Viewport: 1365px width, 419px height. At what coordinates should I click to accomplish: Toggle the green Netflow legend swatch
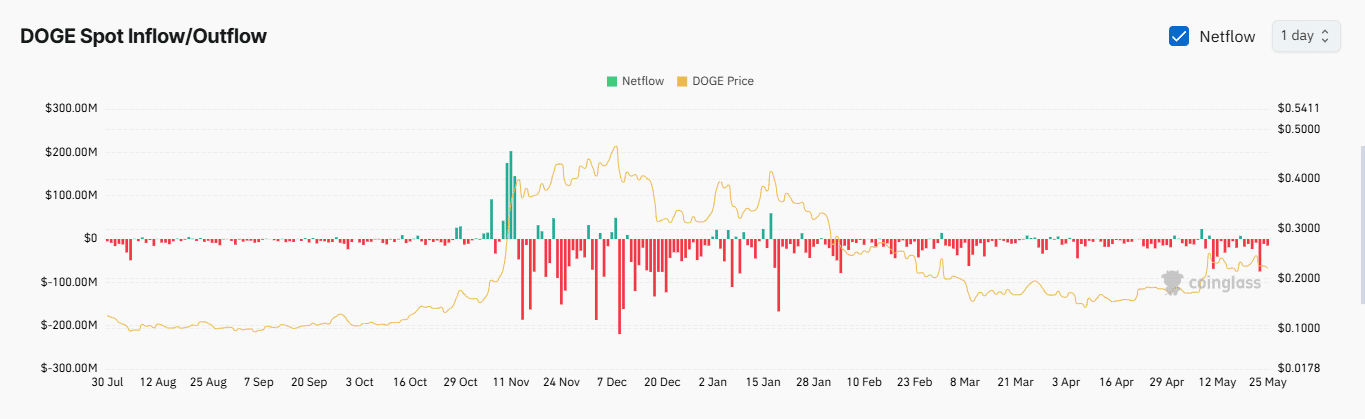click(611, 81)
